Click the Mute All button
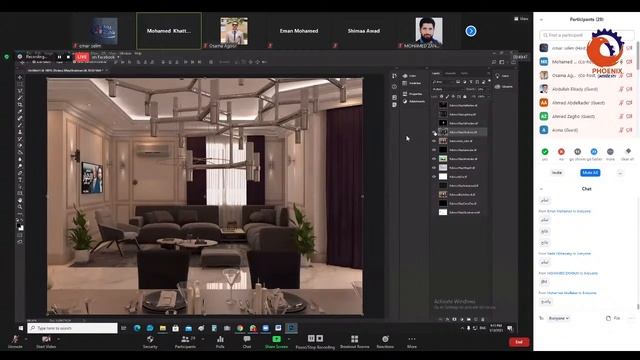Viewport: 640px width, 360px height. pos(590,173)
